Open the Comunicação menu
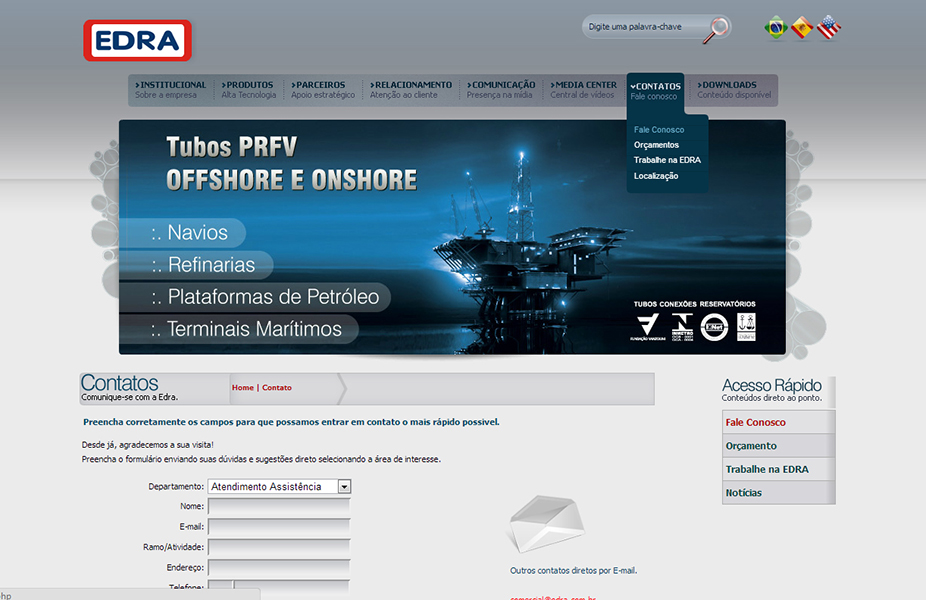 coord(501,90)
